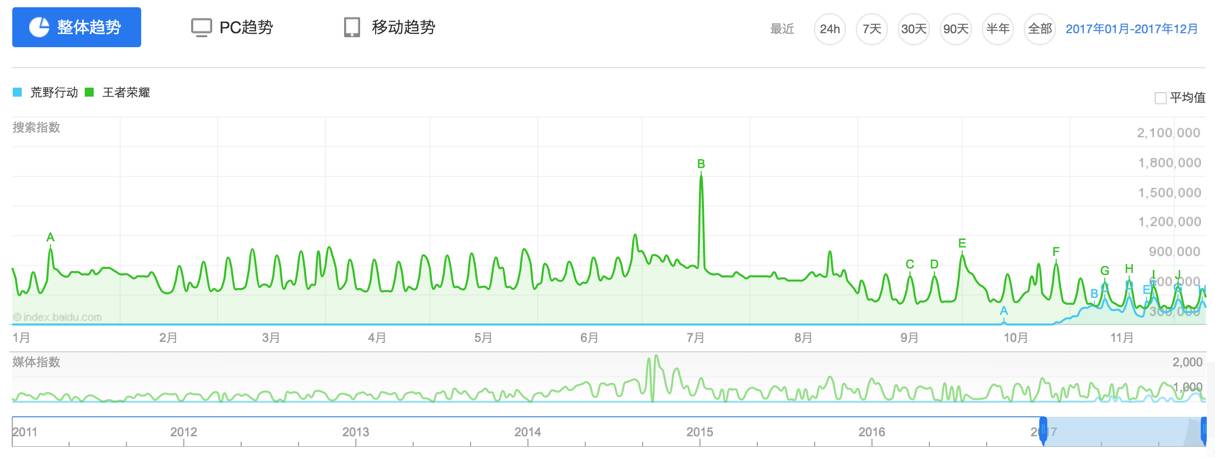Grab the right timeline range handle

(1204, 431)
